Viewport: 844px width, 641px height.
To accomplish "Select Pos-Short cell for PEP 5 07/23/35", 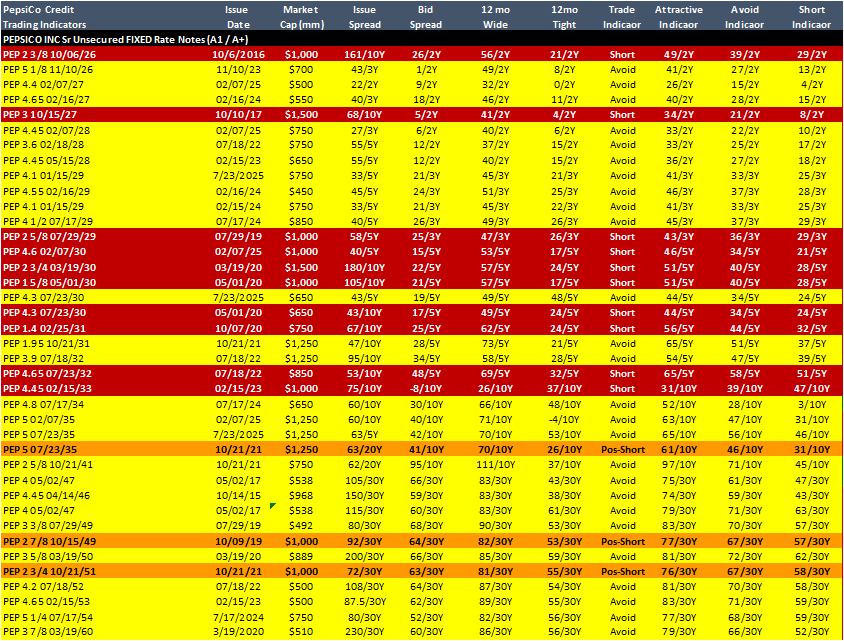I will point(623,449).
